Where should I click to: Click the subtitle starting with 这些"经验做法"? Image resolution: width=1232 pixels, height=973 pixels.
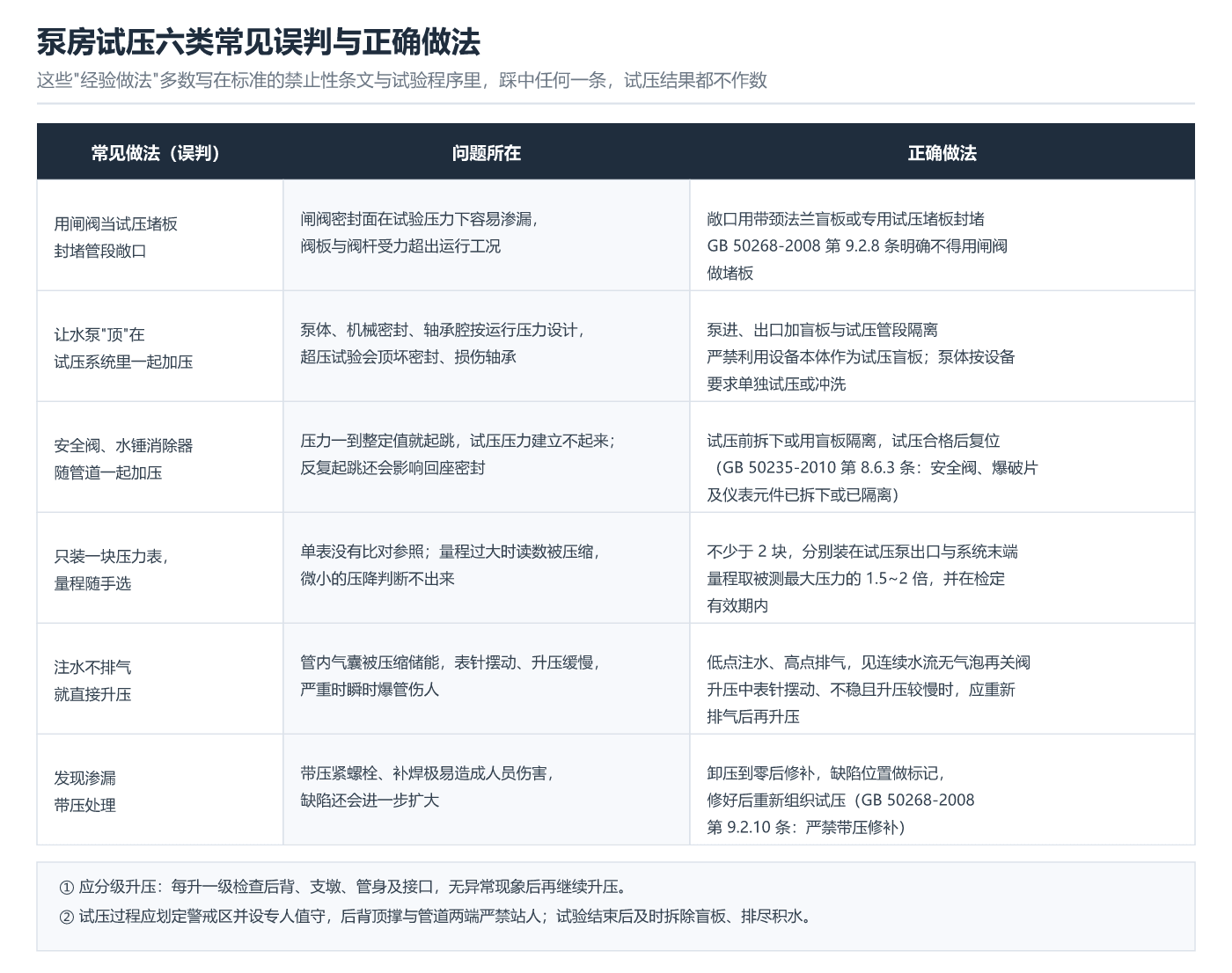click(402, 80)
